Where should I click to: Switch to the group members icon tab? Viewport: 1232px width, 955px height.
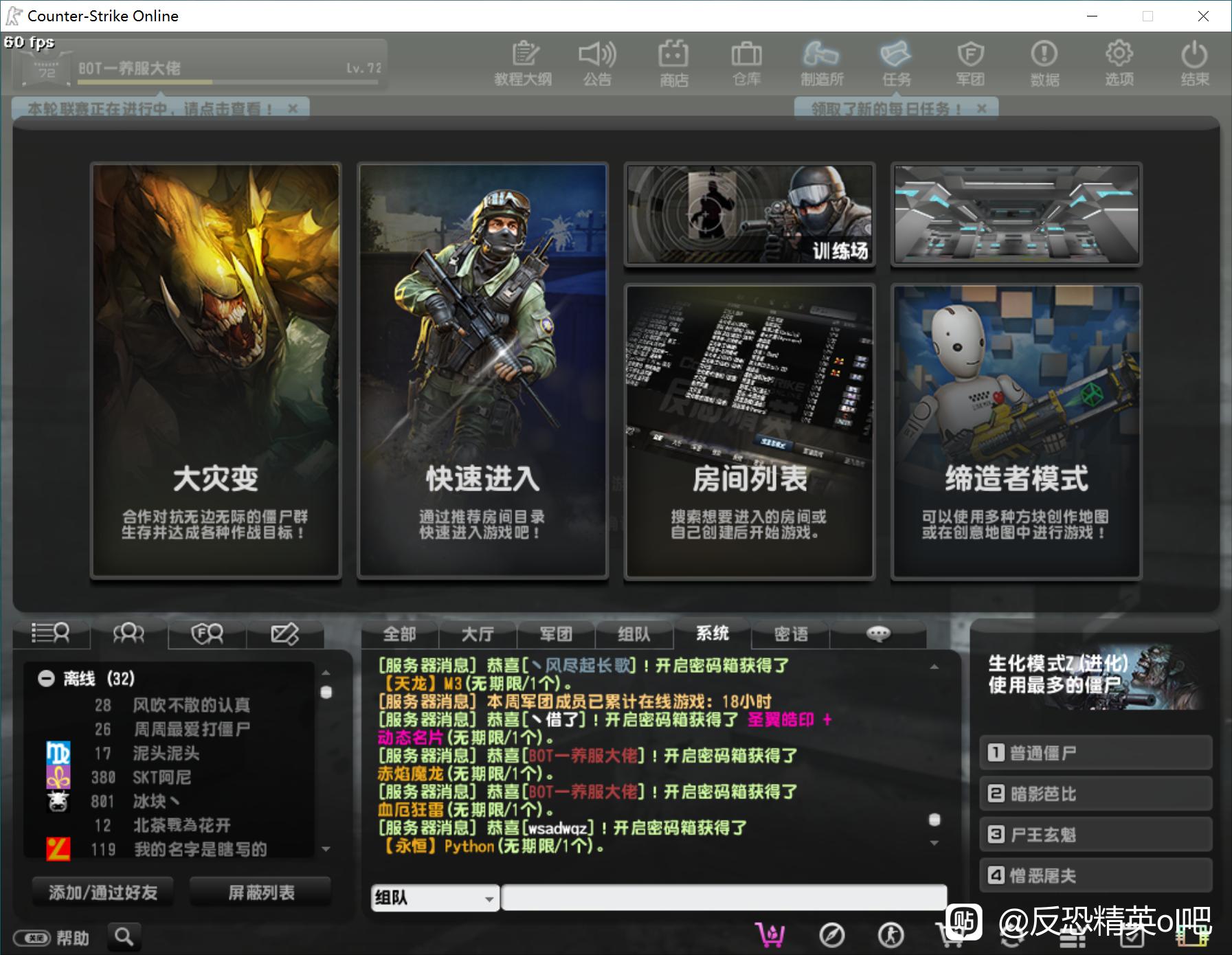point(128,633)
